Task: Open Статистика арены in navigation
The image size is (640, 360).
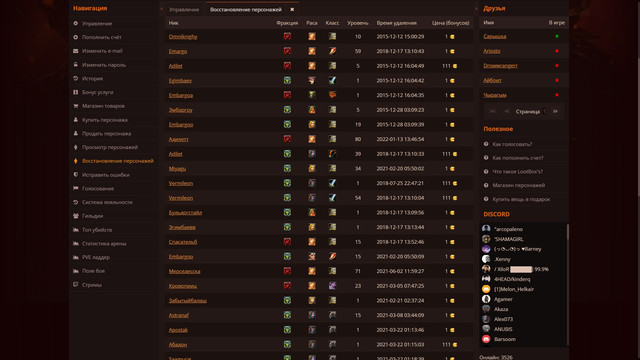Action: (104, 244)
